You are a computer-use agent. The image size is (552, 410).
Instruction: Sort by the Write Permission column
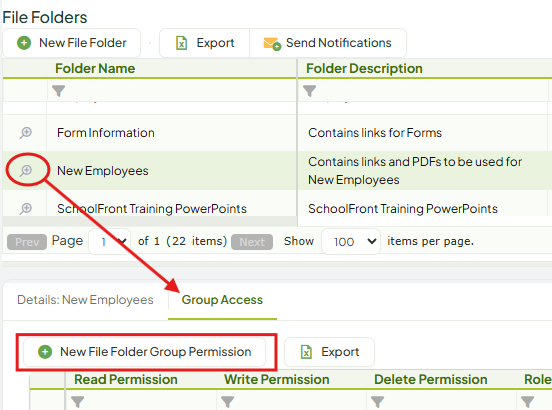point(277,379)
